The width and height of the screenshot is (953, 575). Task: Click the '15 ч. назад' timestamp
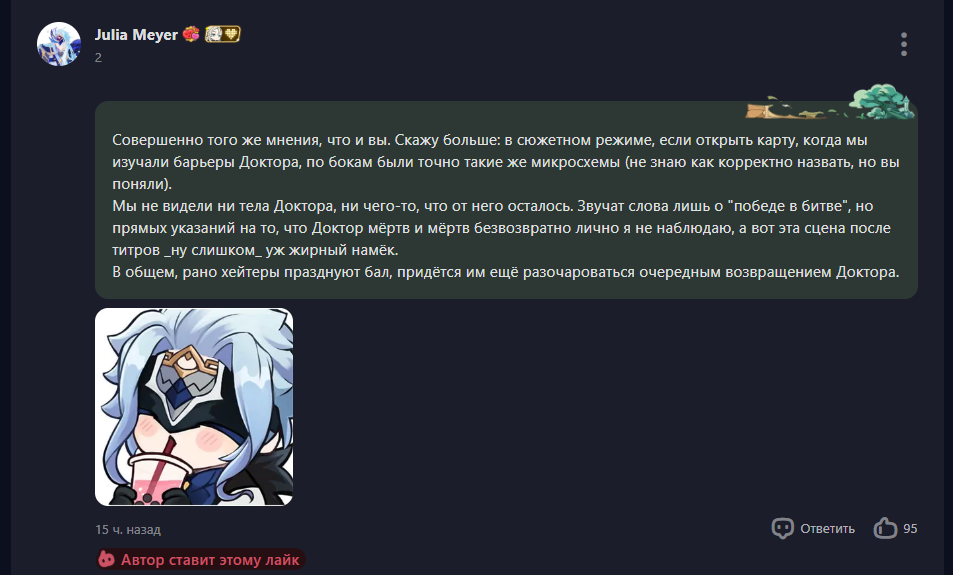[128, 529]
